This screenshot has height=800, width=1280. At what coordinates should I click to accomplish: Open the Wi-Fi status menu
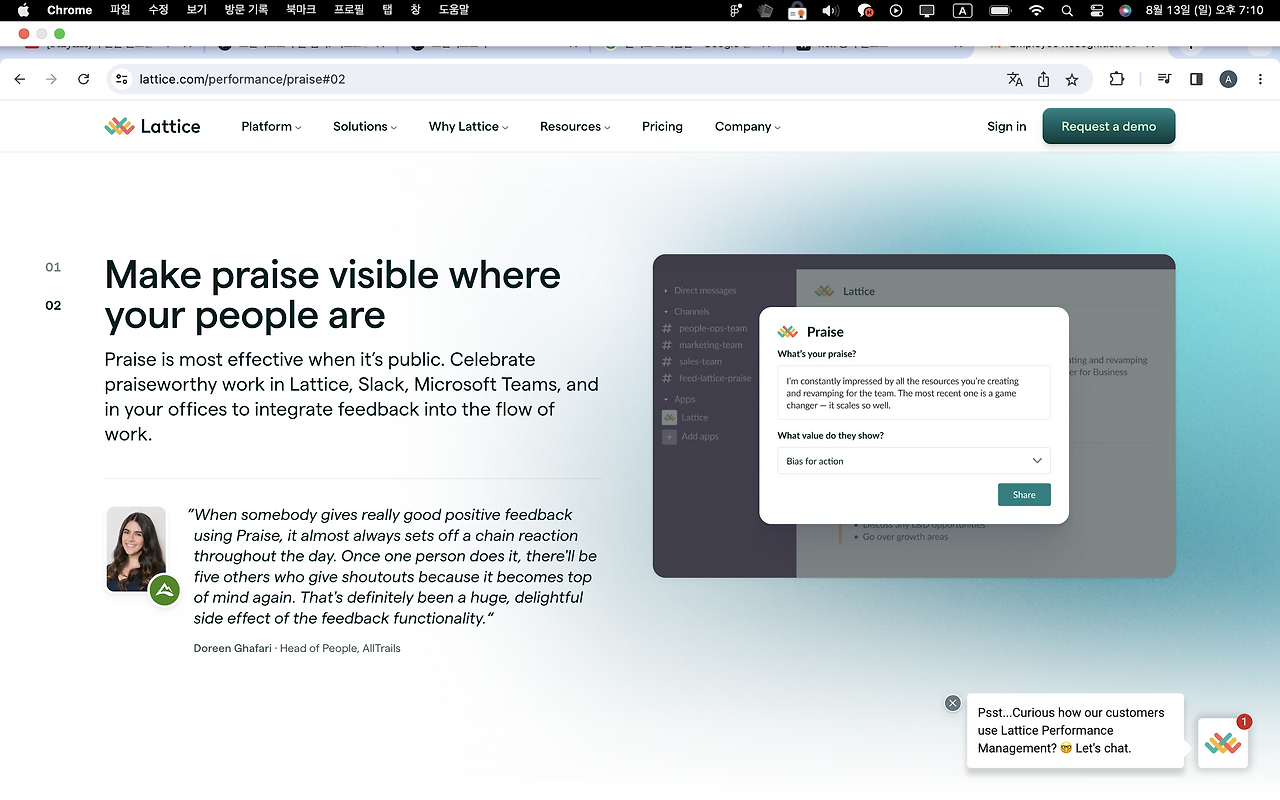[x=1036, y=10]
